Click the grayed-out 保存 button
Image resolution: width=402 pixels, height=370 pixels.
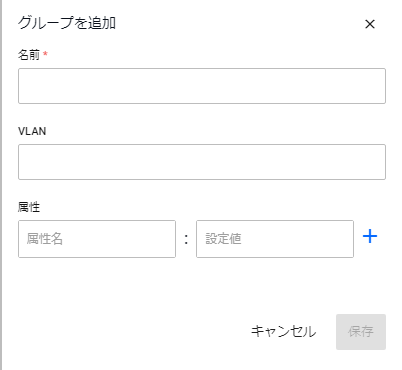point(361,332)
